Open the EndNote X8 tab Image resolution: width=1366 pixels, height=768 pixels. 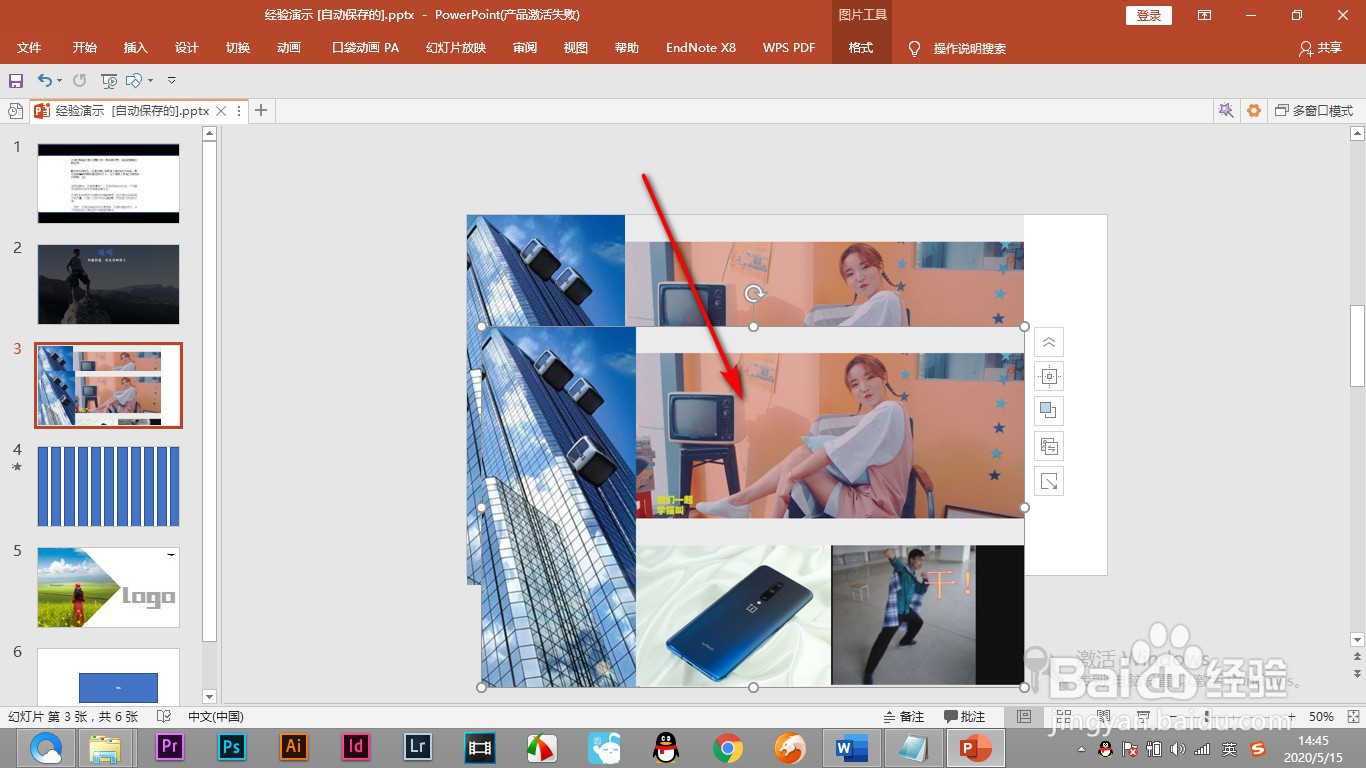[701, 48]
